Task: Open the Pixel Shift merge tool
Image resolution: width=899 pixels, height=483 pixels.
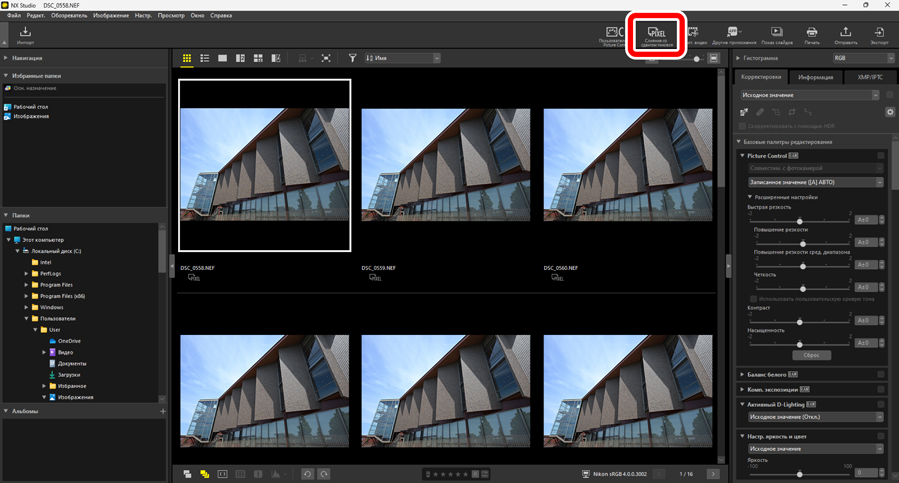Action: 656,36
